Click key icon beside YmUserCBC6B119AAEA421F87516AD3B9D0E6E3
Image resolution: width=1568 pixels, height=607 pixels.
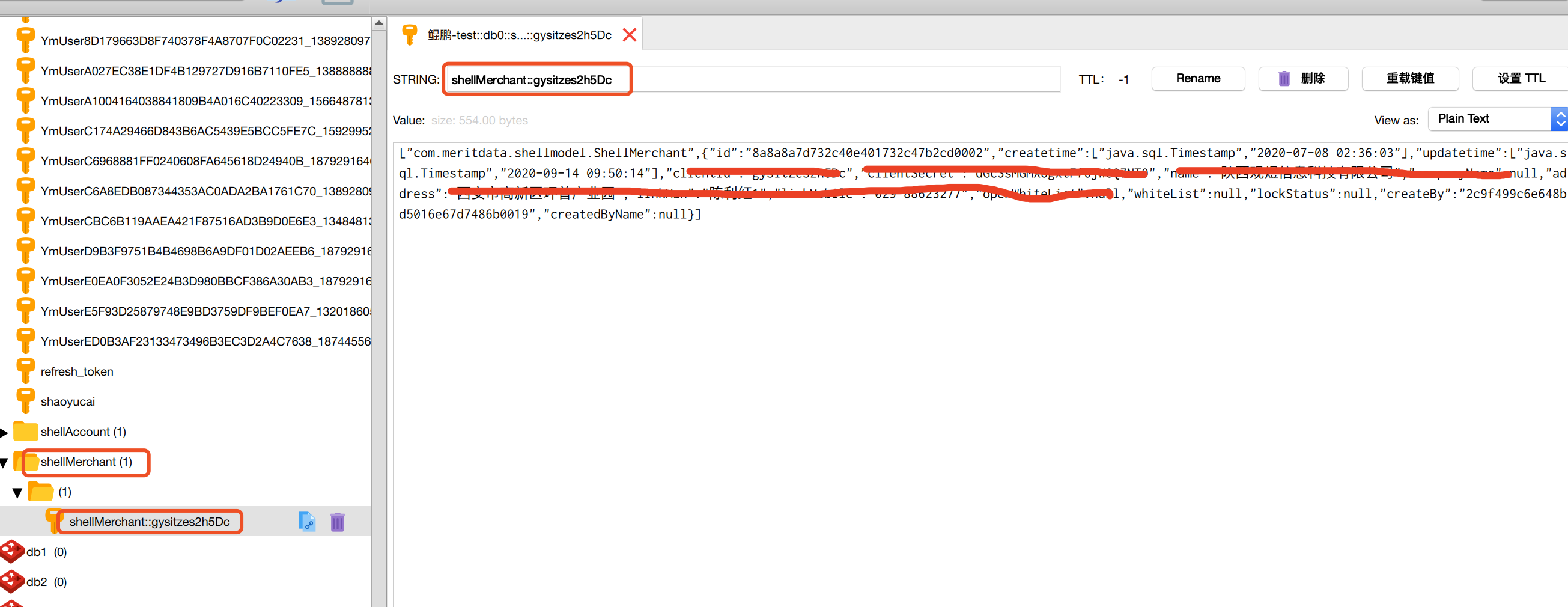(25, 221)
